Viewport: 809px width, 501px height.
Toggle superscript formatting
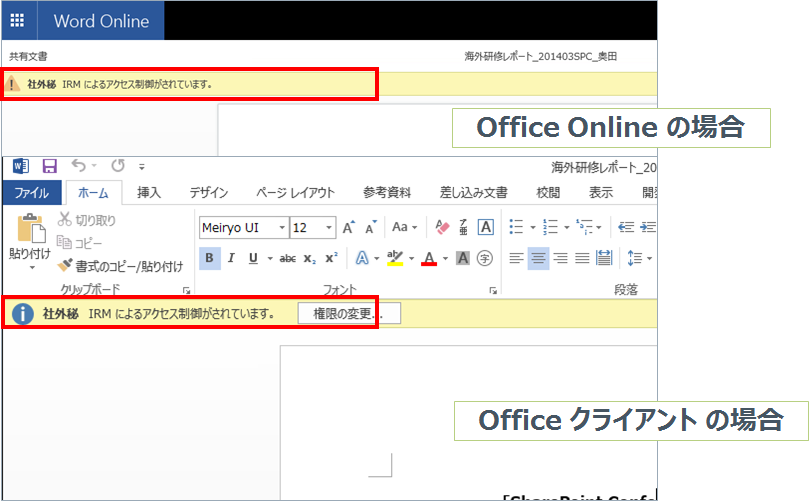(331, 257)
